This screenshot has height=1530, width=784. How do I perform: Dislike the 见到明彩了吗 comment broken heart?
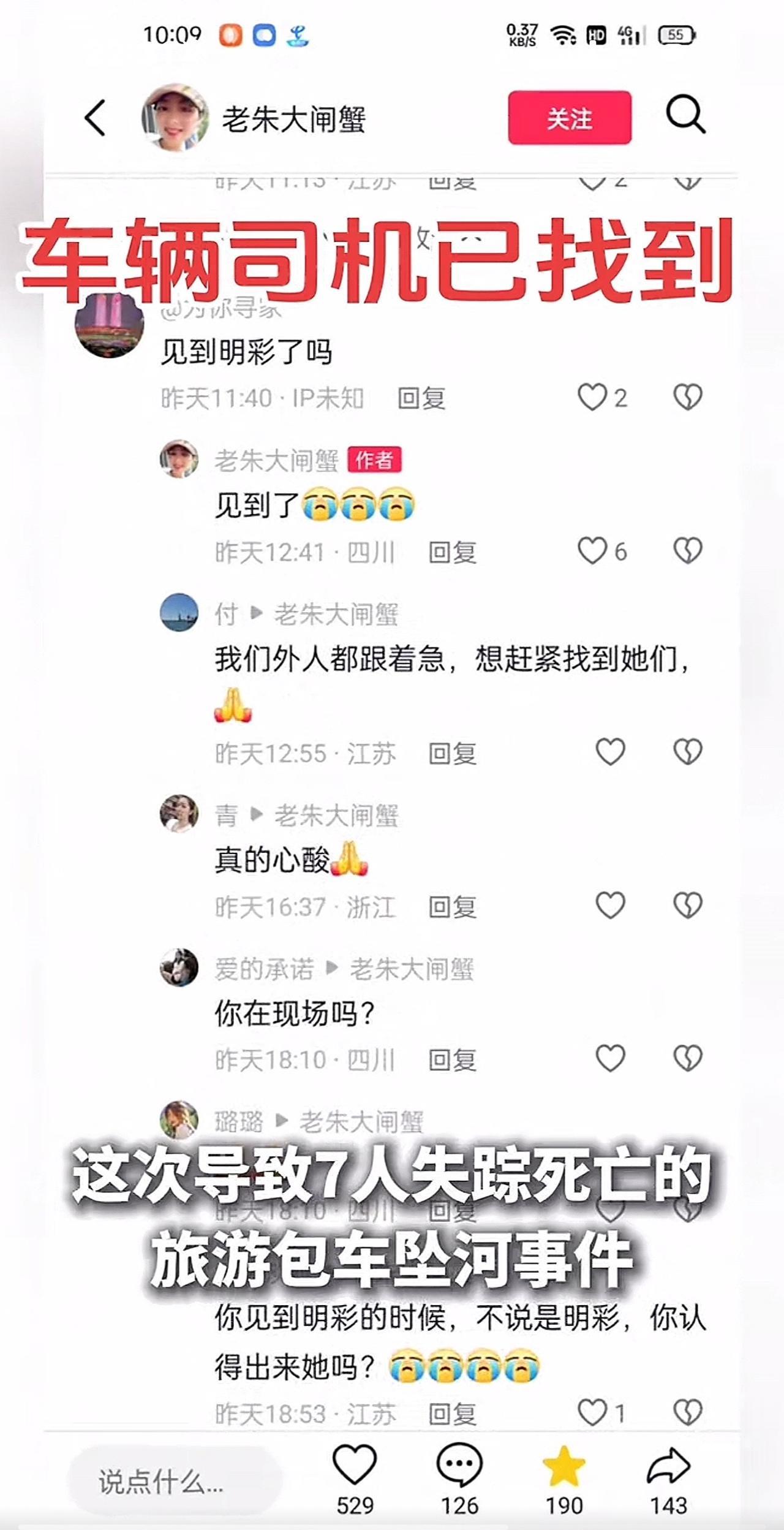click(x=687, y=397)
